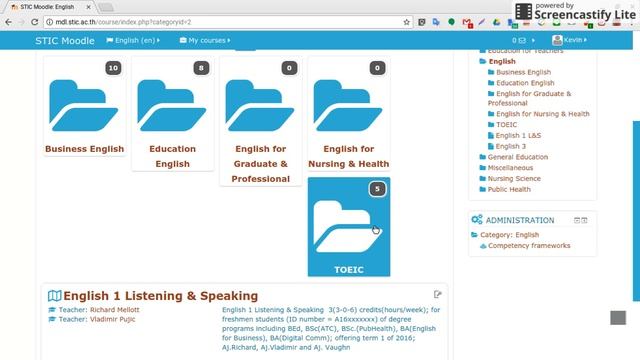Open English 3 in the navigation tree
This screenshot has width=640, height=360.
point(511,146)
